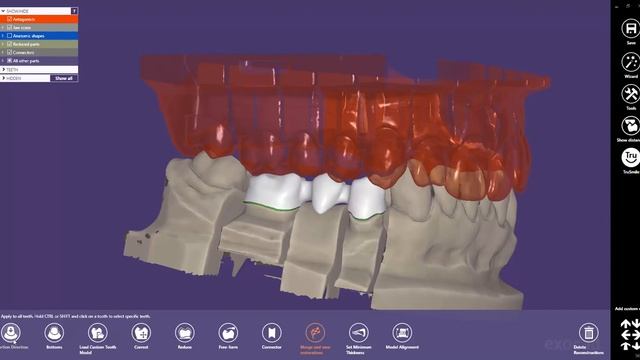Choose the Reduce tool
This screenshot has width=640, height=360.
(x=184, y=333)
